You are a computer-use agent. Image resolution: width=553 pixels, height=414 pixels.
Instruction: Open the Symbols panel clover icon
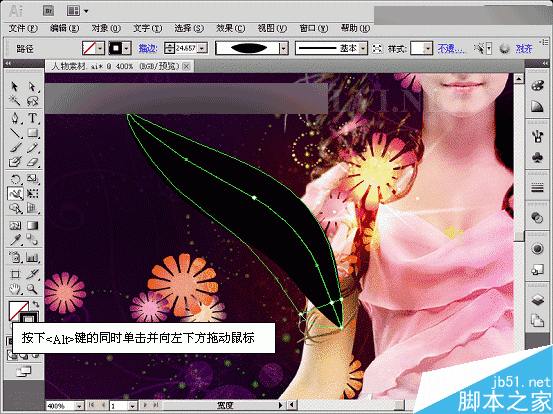[x=537, y=157]
